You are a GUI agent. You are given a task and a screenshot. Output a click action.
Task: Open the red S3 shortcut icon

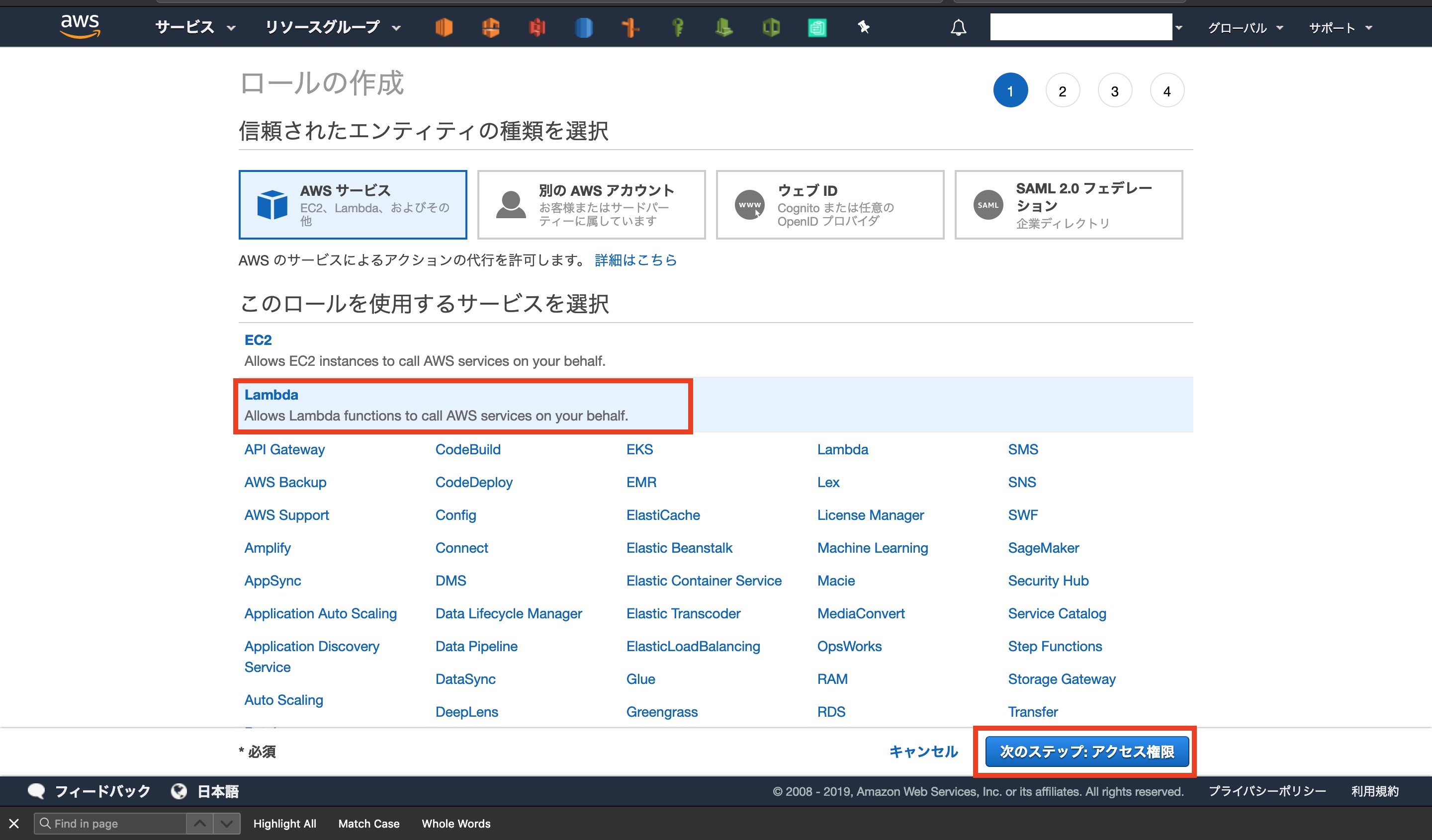click(537, 27)
